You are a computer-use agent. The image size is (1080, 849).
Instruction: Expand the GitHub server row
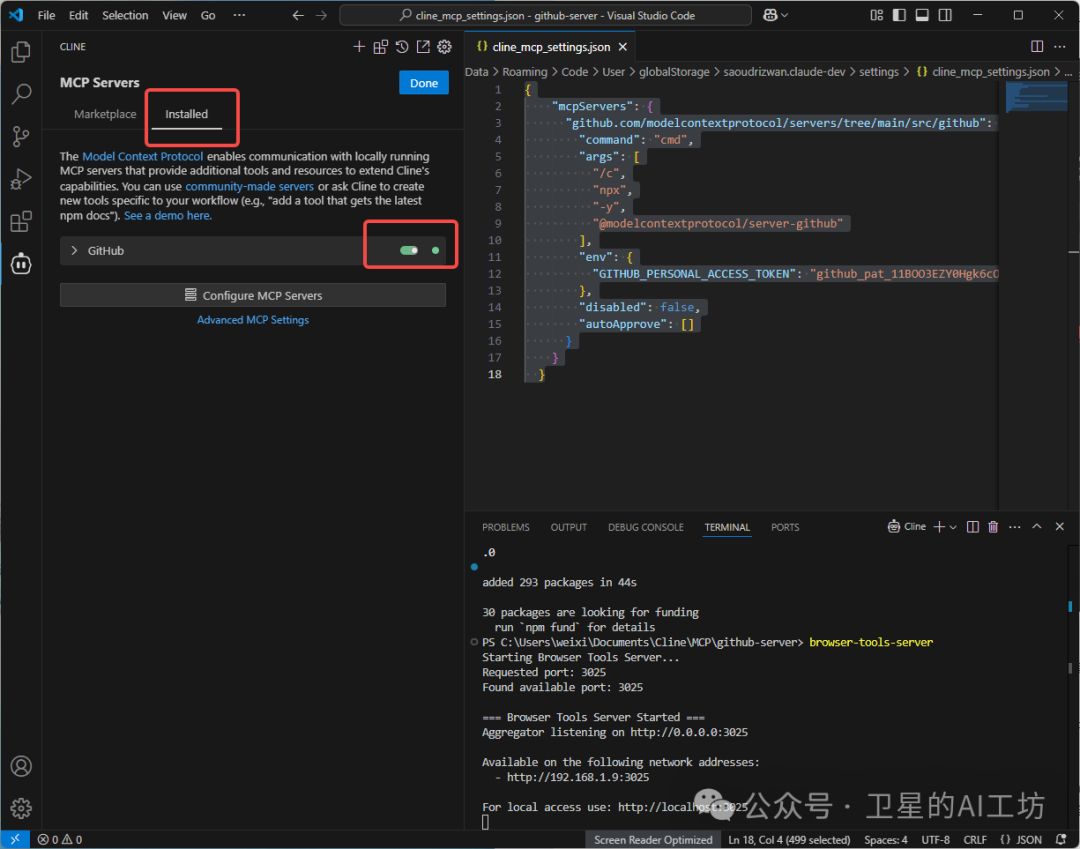pyautogui.click(x=74, y=251)
